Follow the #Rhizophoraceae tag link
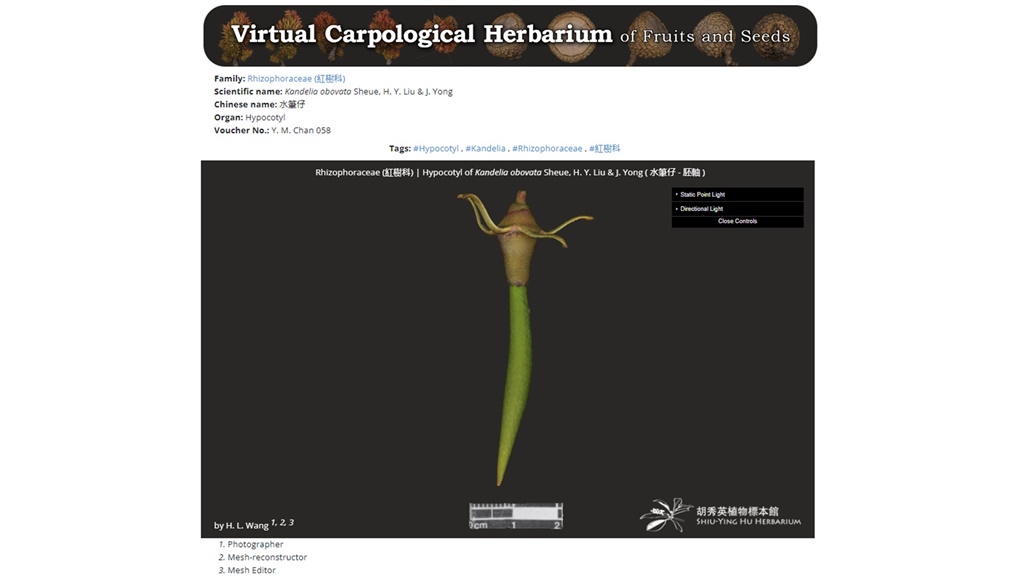The image size is (1024, 577). 547,148
